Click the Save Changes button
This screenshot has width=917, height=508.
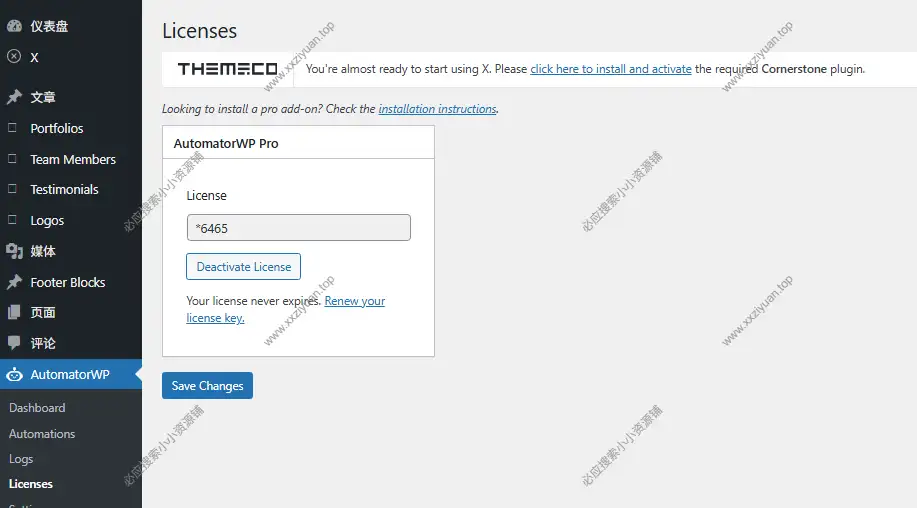tap(207, 386)
